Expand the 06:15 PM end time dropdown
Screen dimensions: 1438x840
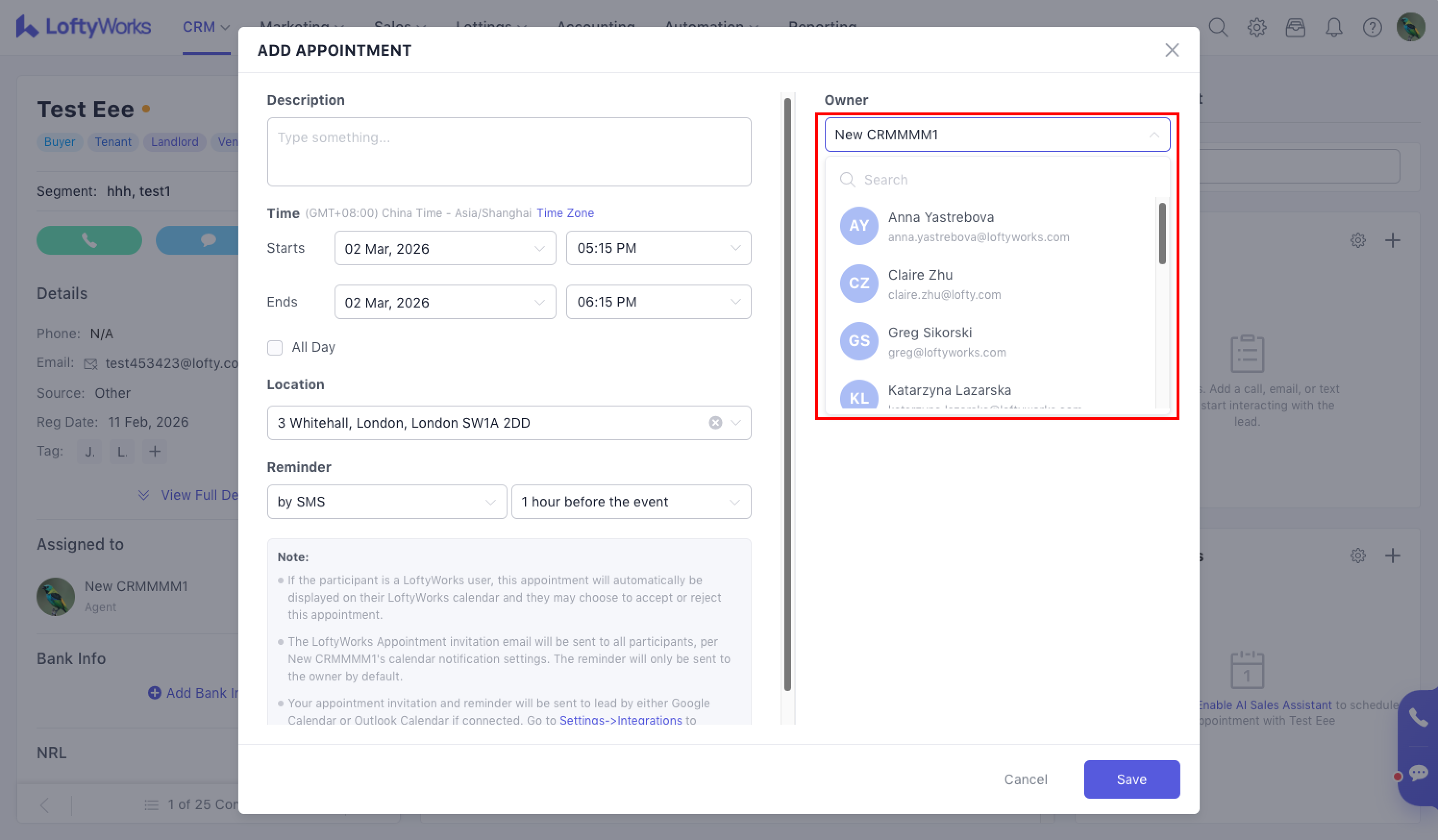(658, 302)
